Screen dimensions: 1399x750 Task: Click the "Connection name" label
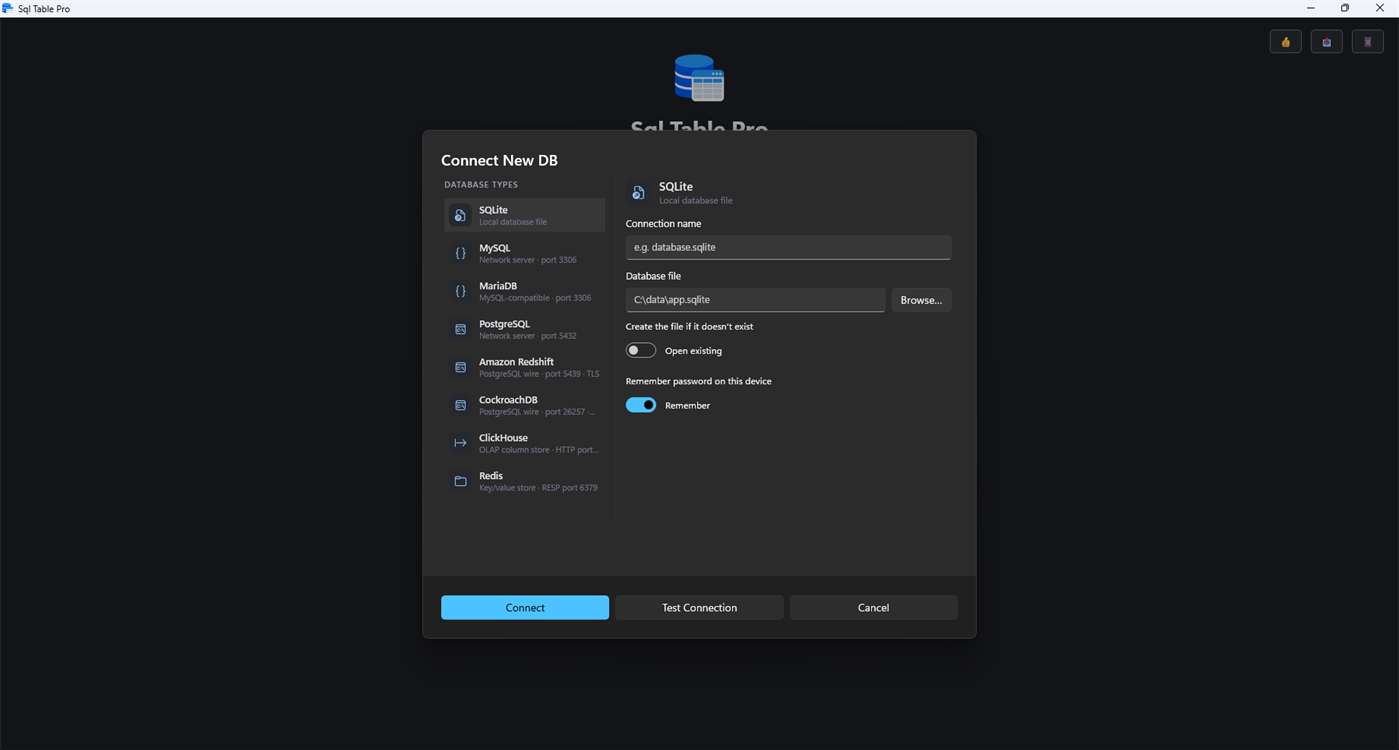663,224
